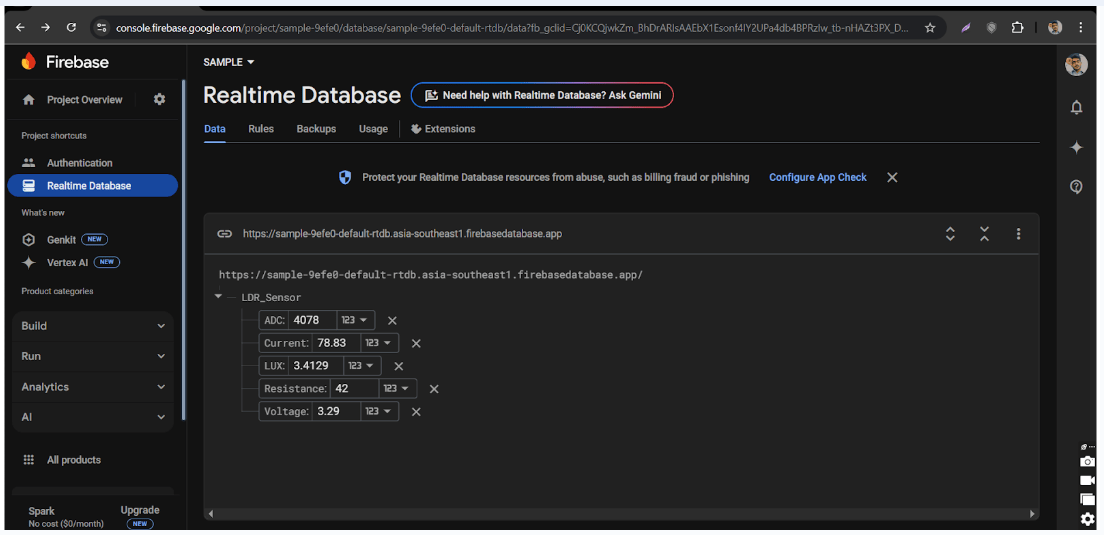
Task: Dismiss the App Check banner
Action: pyautogui.click(x=892, y=177)
